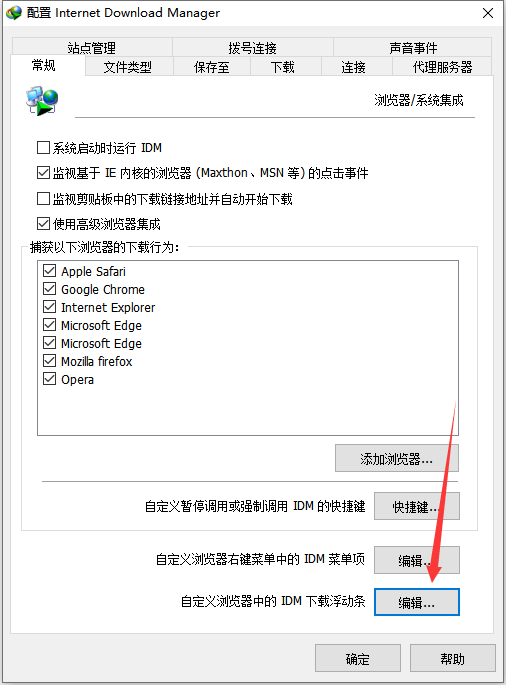Uncheck Apple Safari in browser list
This screenshot has width=506, height=685.
coord(49,271)
